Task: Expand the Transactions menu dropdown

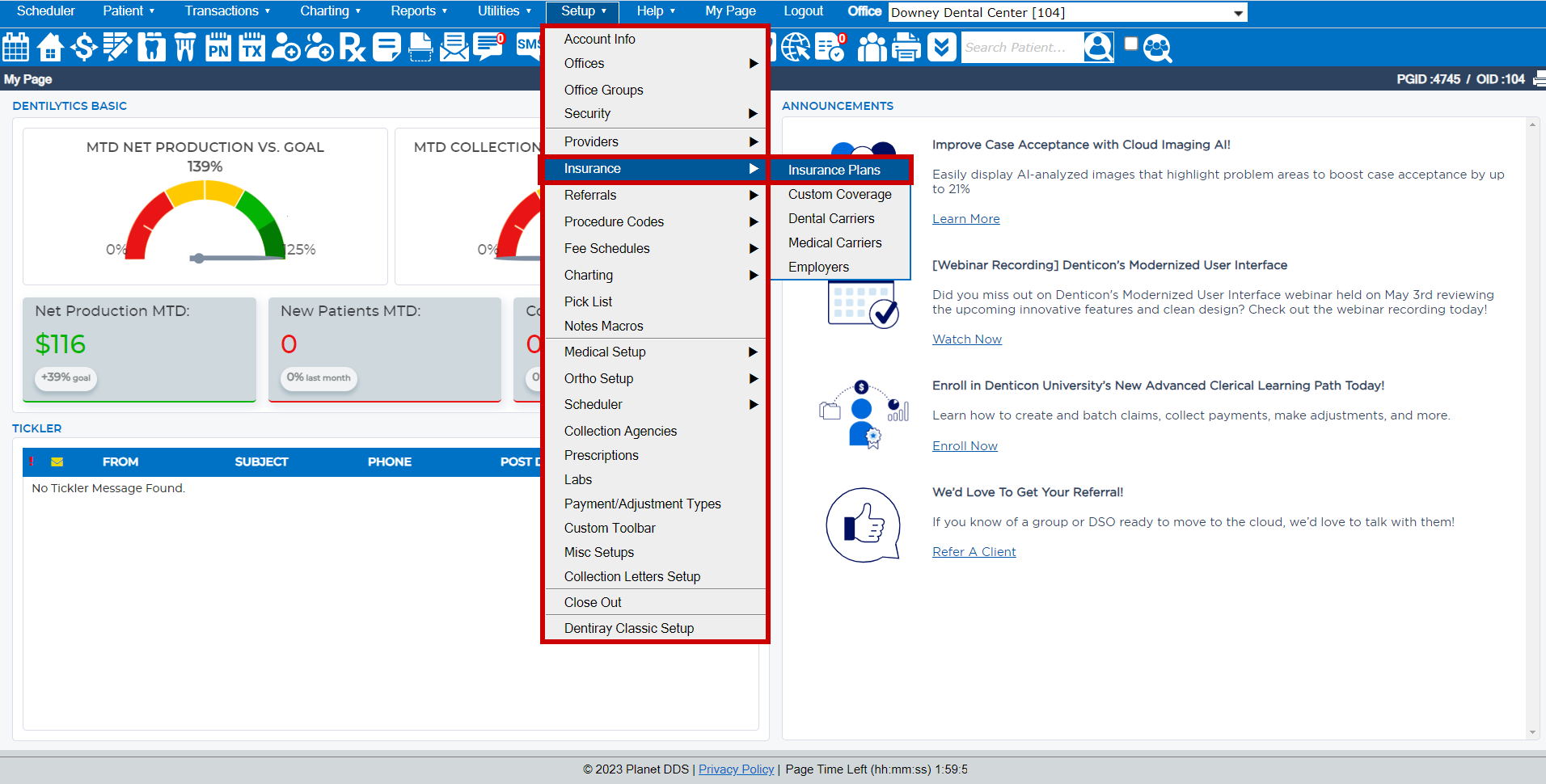Action: tap(227, 11)
